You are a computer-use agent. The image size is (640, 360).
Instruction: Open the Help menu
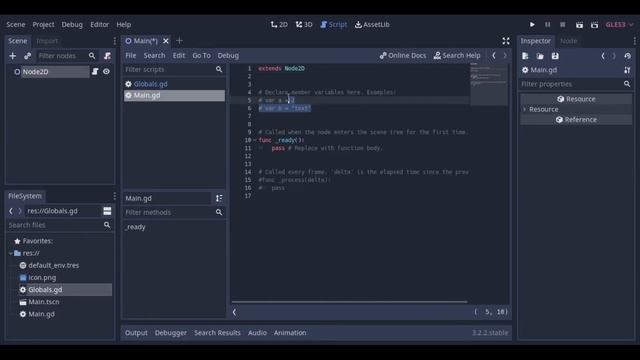point(124,24)
